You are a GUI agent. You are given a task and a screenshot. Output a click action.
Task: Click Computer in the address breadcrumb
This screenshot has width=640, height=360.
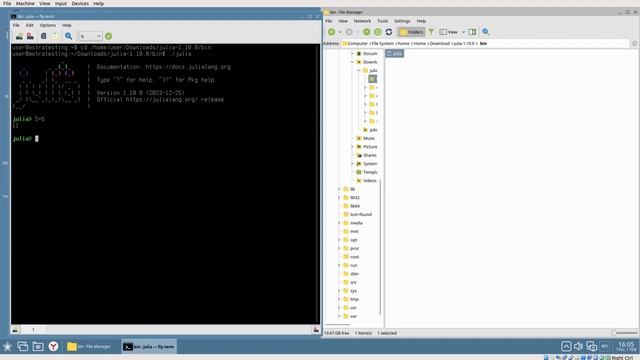357,43
